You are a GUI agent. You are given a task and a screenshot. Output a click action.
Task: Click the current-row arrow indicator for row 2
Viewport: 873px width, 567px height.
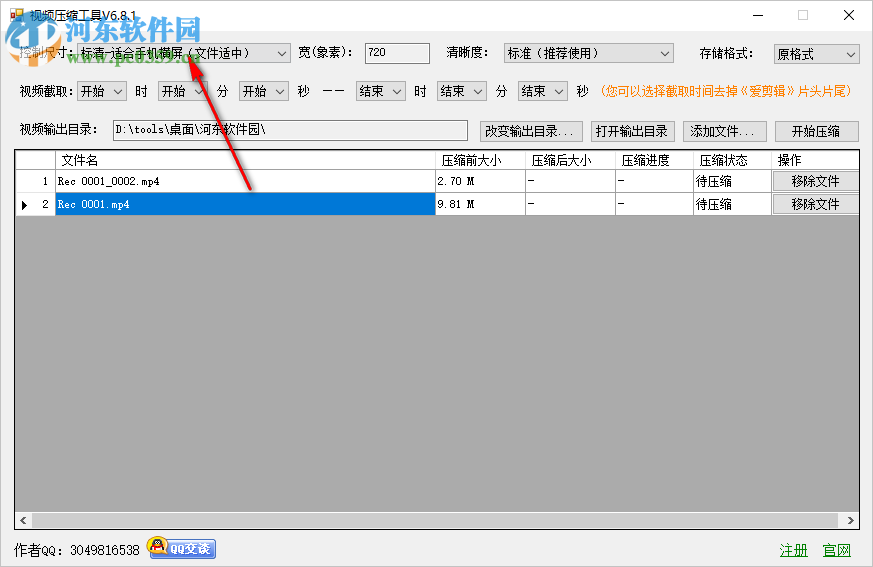coord(24,205)
